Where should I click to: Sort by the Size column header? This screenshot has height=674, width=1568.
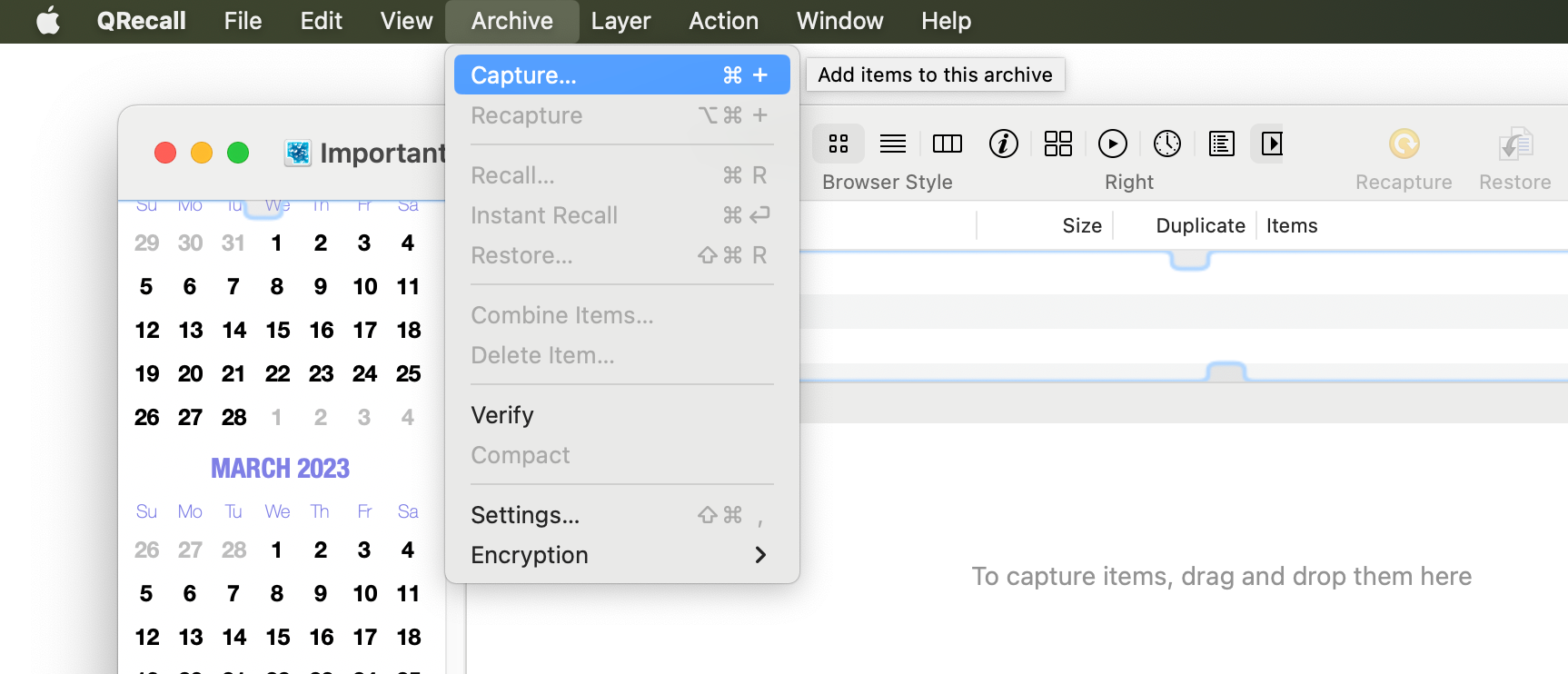tap(1082, 225)
